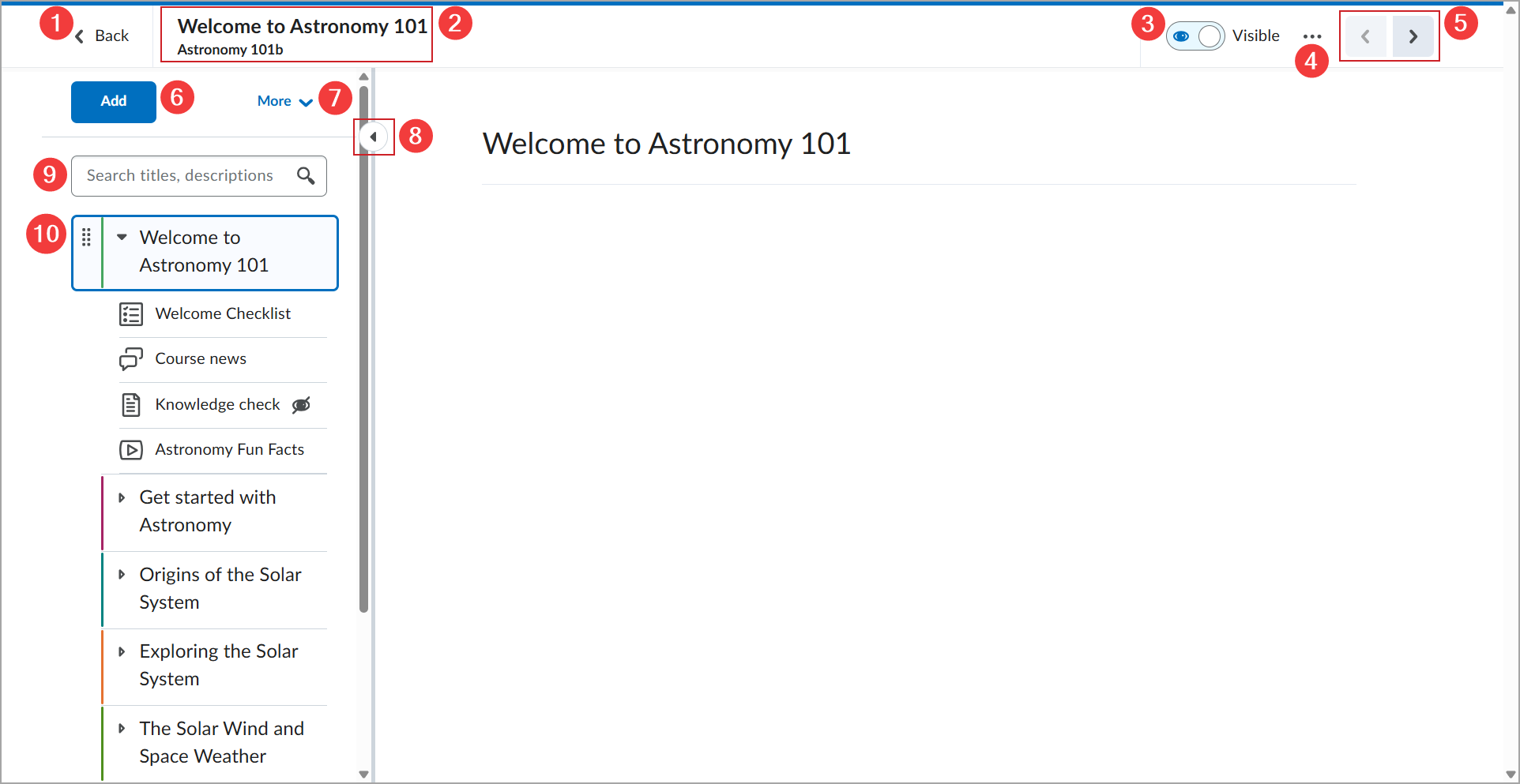The width and height of the screenshot is (1520, 784).
Task: Click hidden eye icon beside Knowledge check
Action: click(x=301, y=405)
